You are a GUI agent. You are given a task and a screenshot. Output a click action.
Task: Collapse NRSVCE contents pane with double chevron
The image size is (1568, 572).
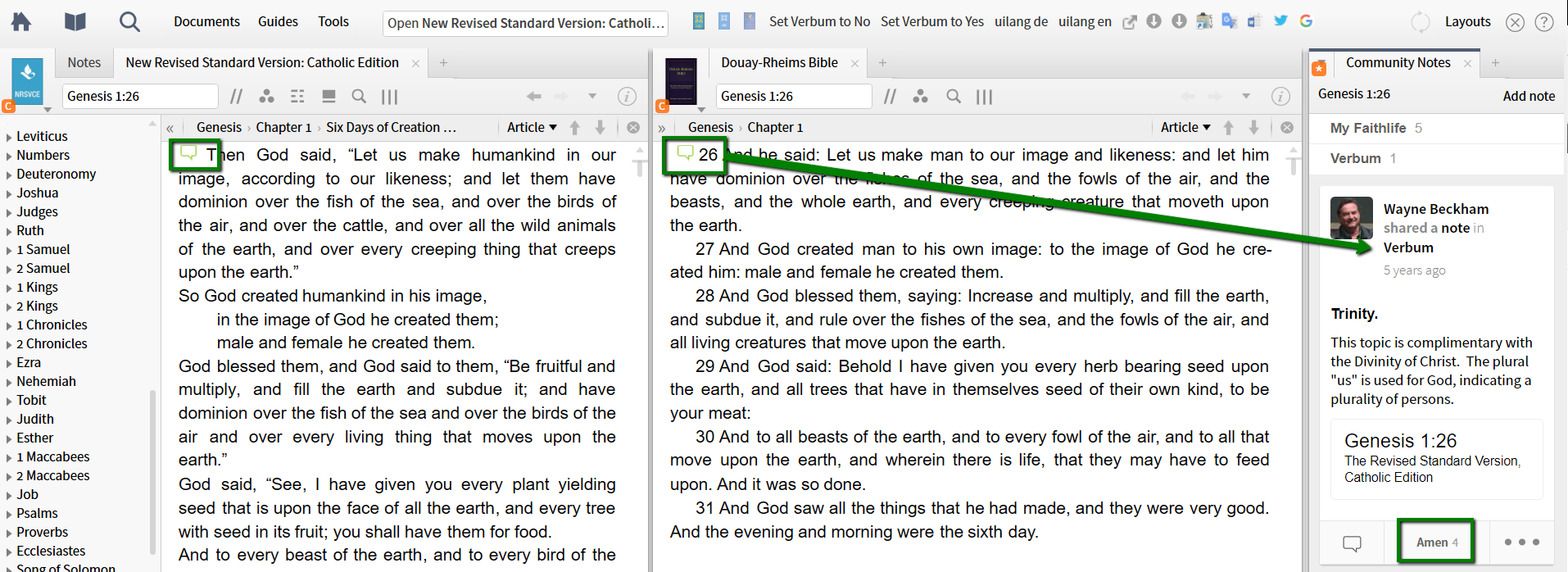tap(170, 128)
